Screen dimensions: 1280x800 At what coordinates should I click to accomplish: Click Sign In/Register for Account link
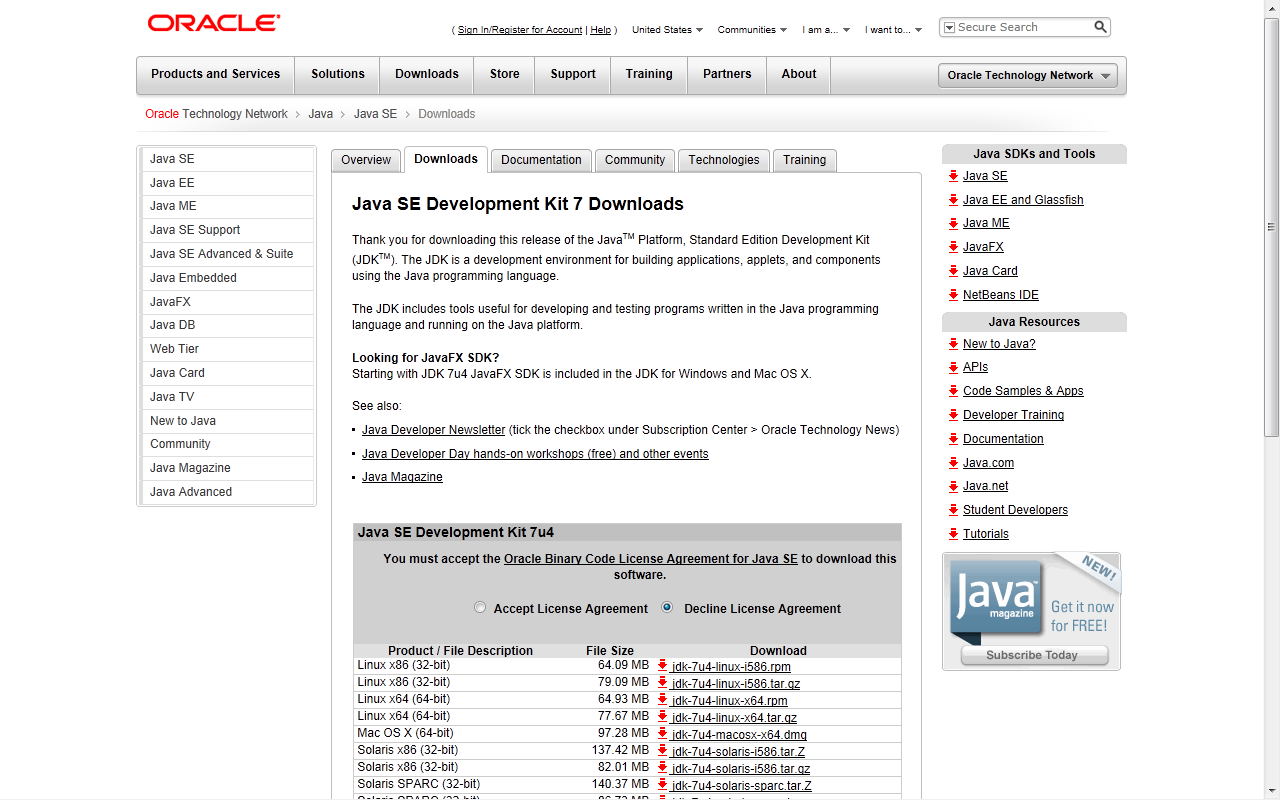(x=520, y=30)
